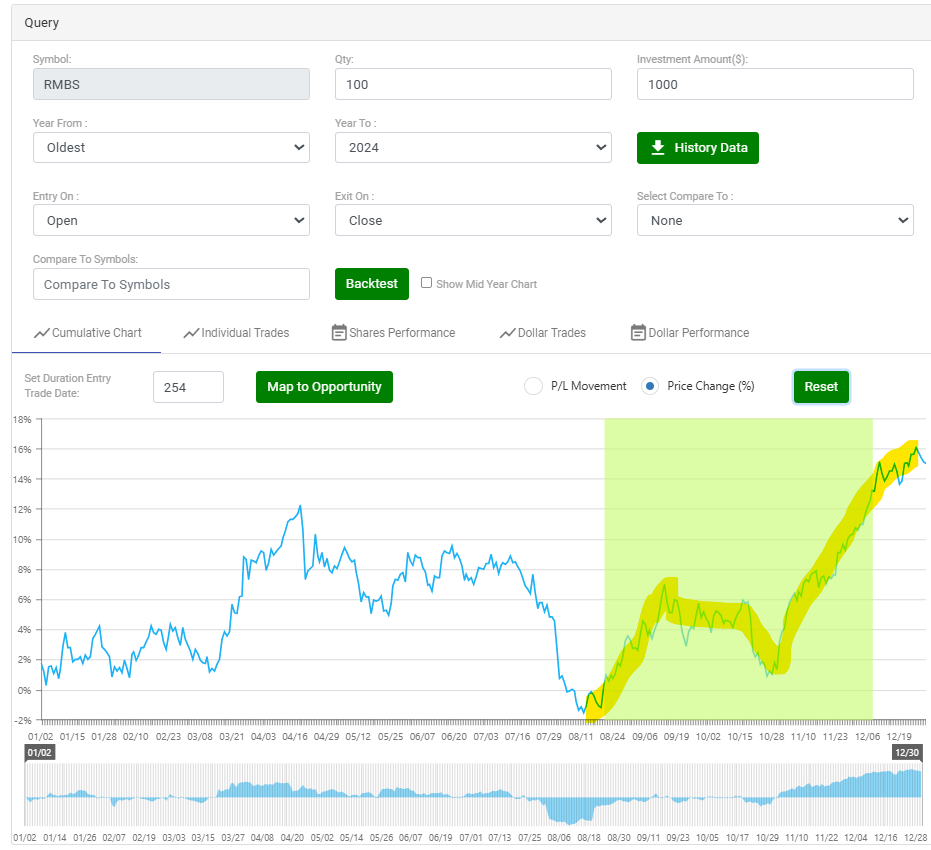Select the P/L Movement radio button

click(533, 386)
